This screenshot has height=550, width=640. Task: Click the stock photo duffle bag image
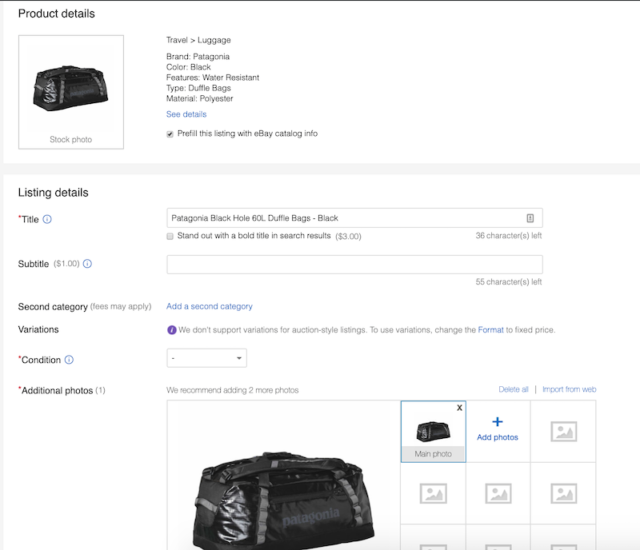pos(70,83)
